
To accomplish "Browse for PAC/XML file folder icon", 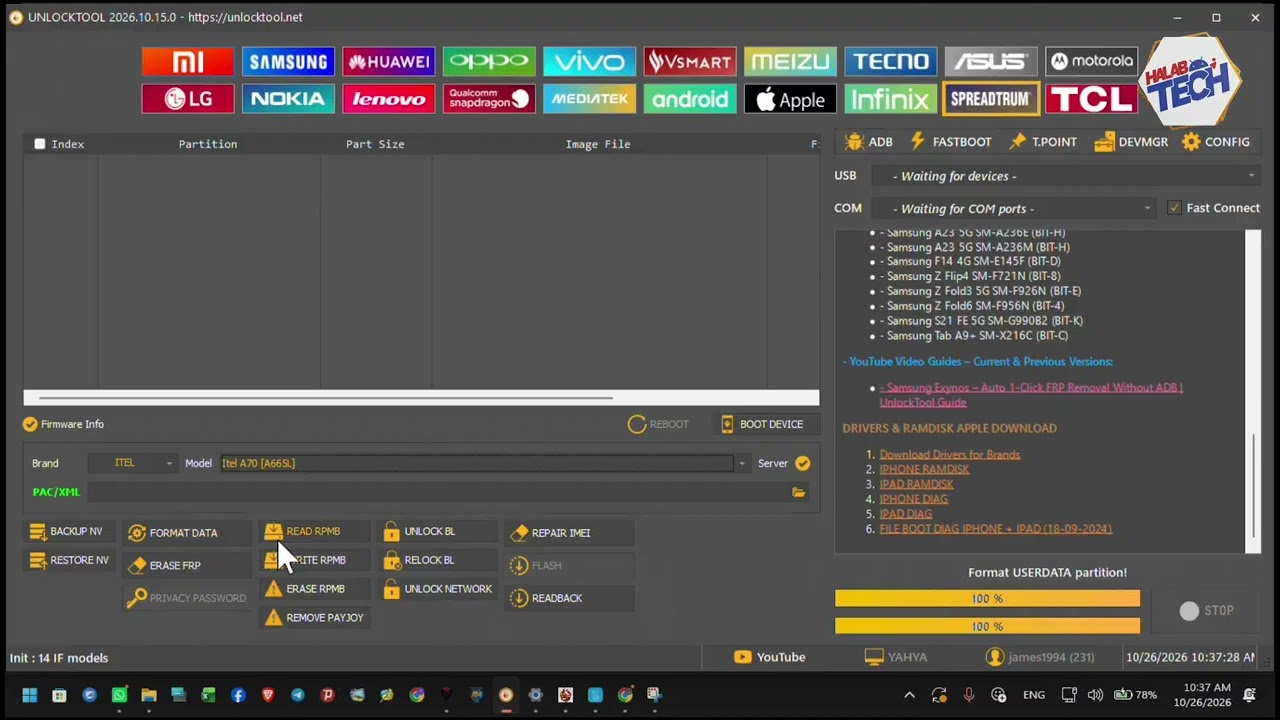I will click(x=798, y=492).
